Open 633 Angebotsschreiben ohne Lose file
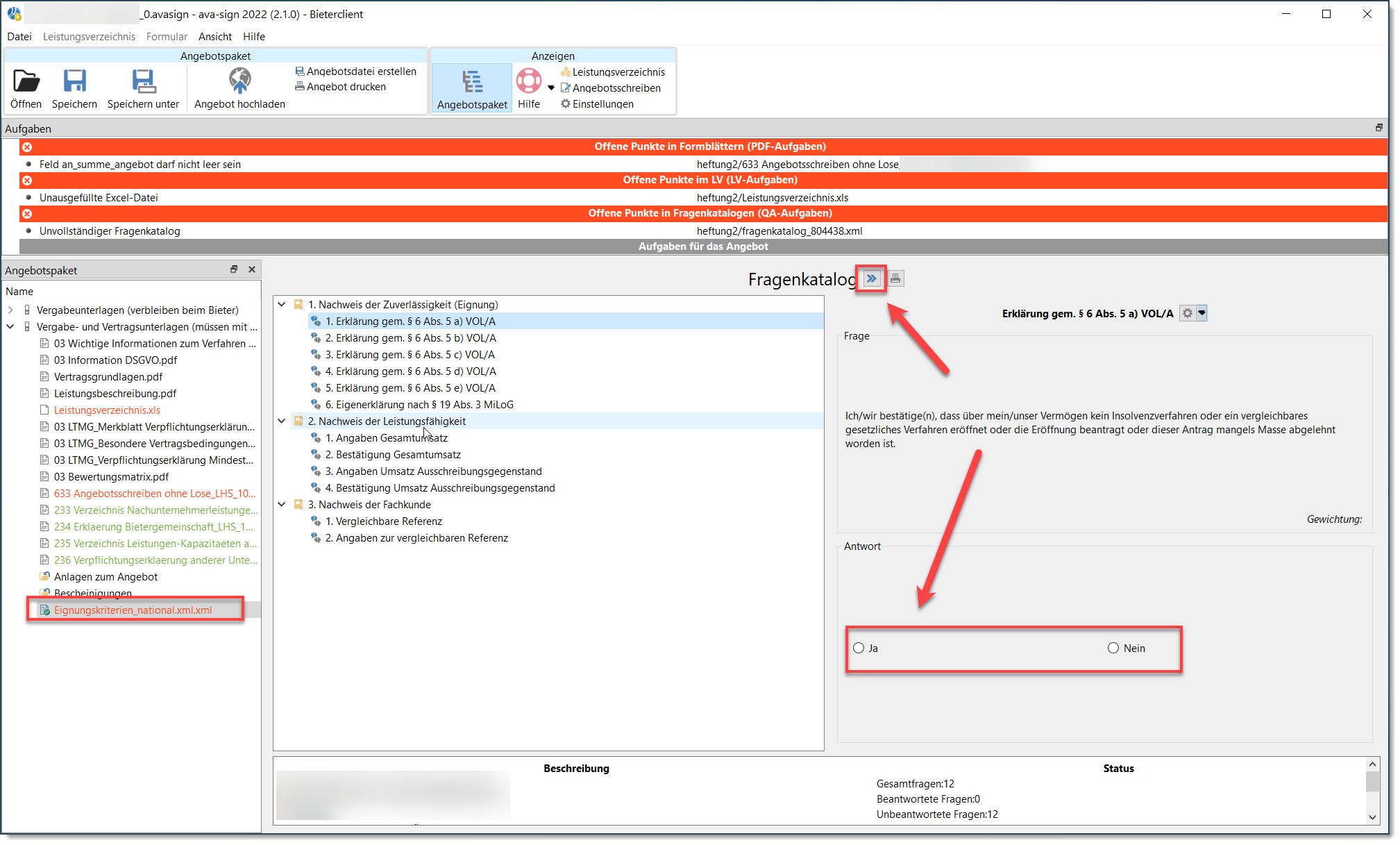 click(x=155, y=494)
